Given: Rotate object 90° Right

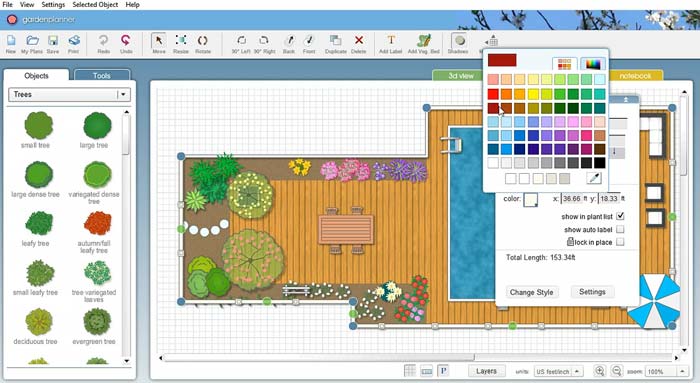Looking at the screenshot, I should [264, 41].
